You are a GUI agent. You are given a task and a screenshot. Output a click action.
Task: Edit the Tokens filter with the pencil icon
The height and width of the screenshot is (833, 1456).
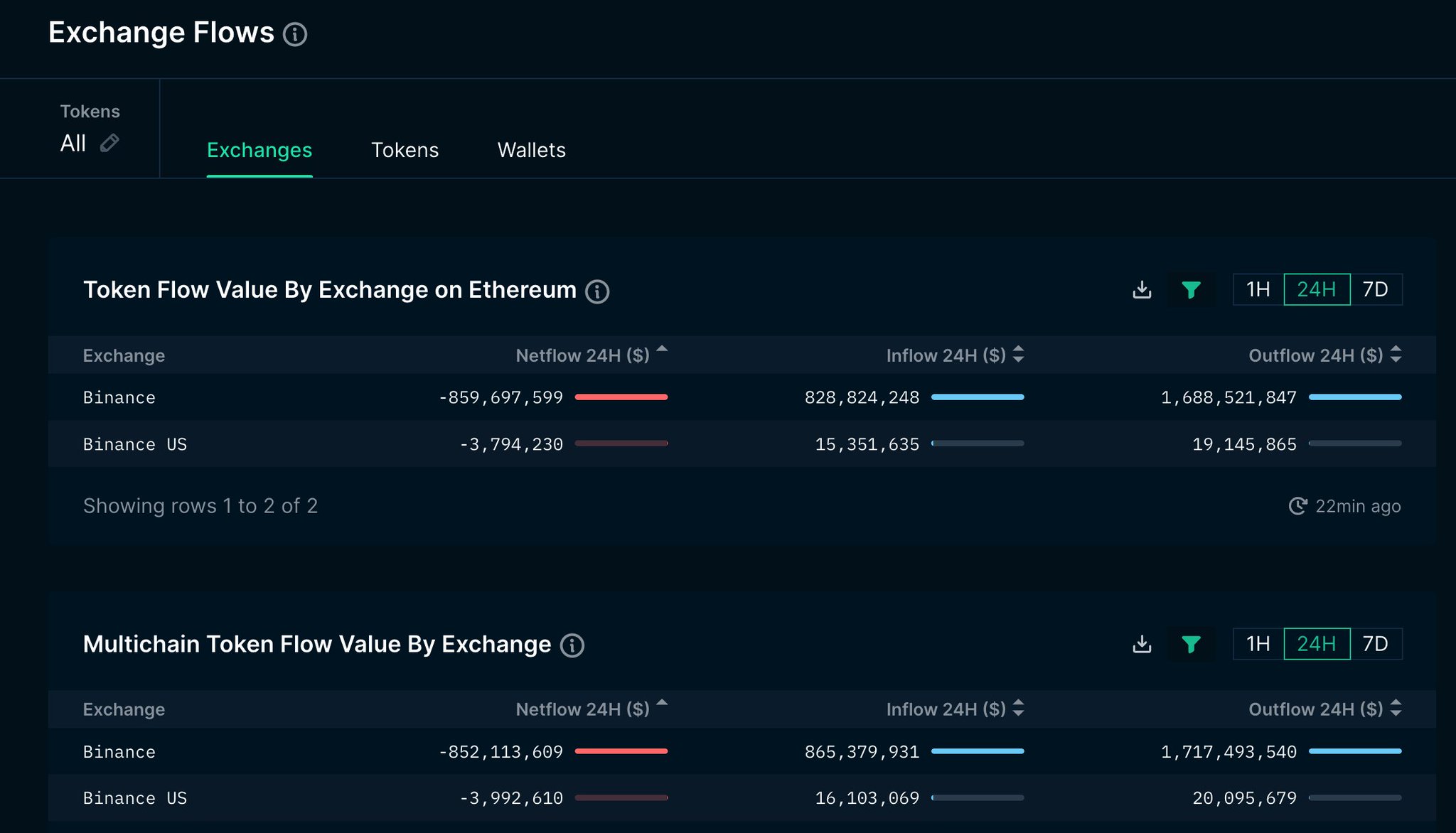coord(110,144)
